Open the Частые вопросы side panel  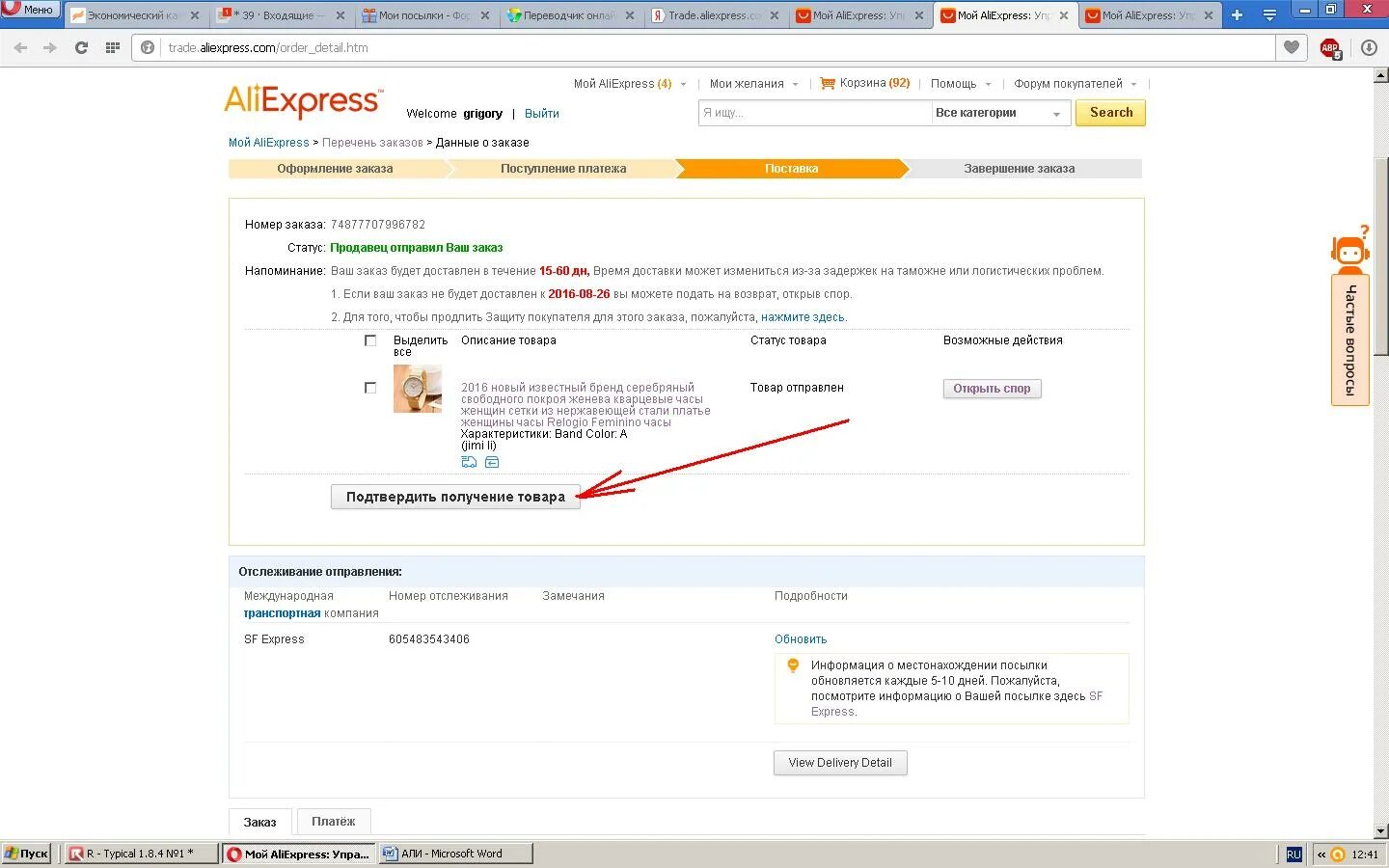[1350, 339]
